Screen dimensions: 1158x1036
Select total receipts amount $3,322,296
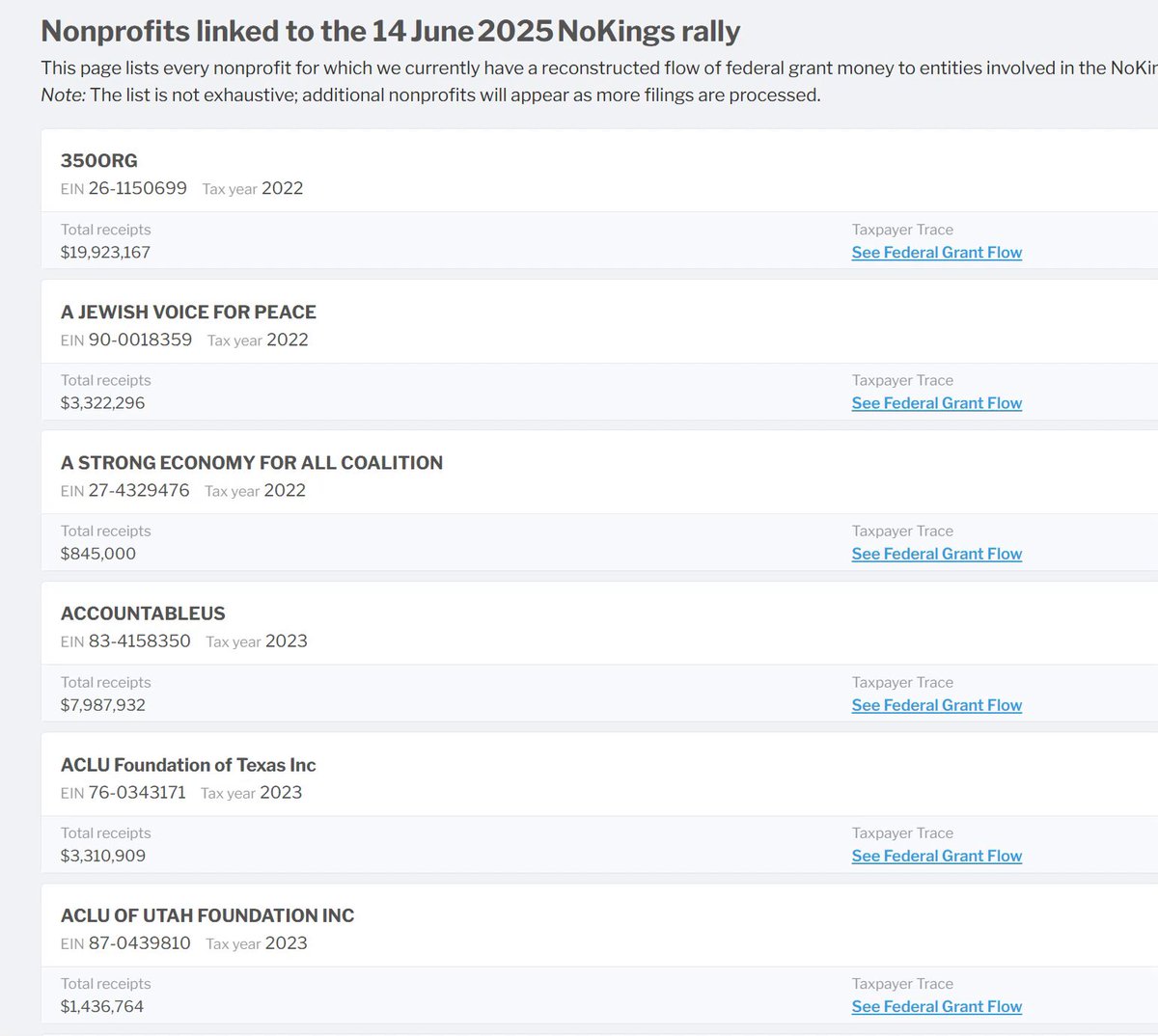102,403
